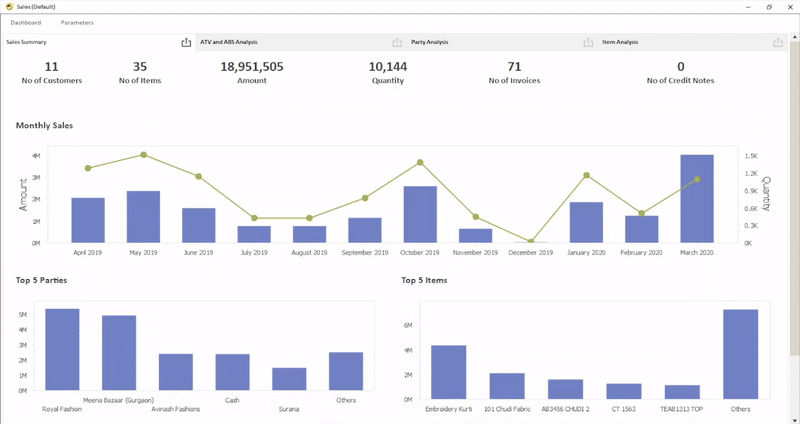800x424 pixels.
Task: Maximize the Sales window
Action: point(768,6)
